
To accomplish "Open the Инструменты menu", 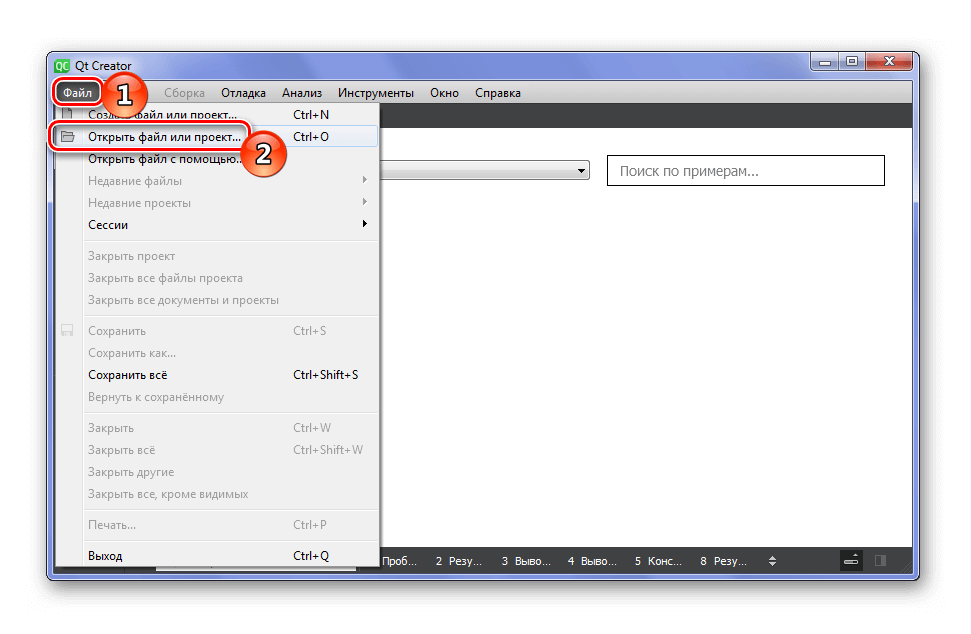I will (375, 93).
